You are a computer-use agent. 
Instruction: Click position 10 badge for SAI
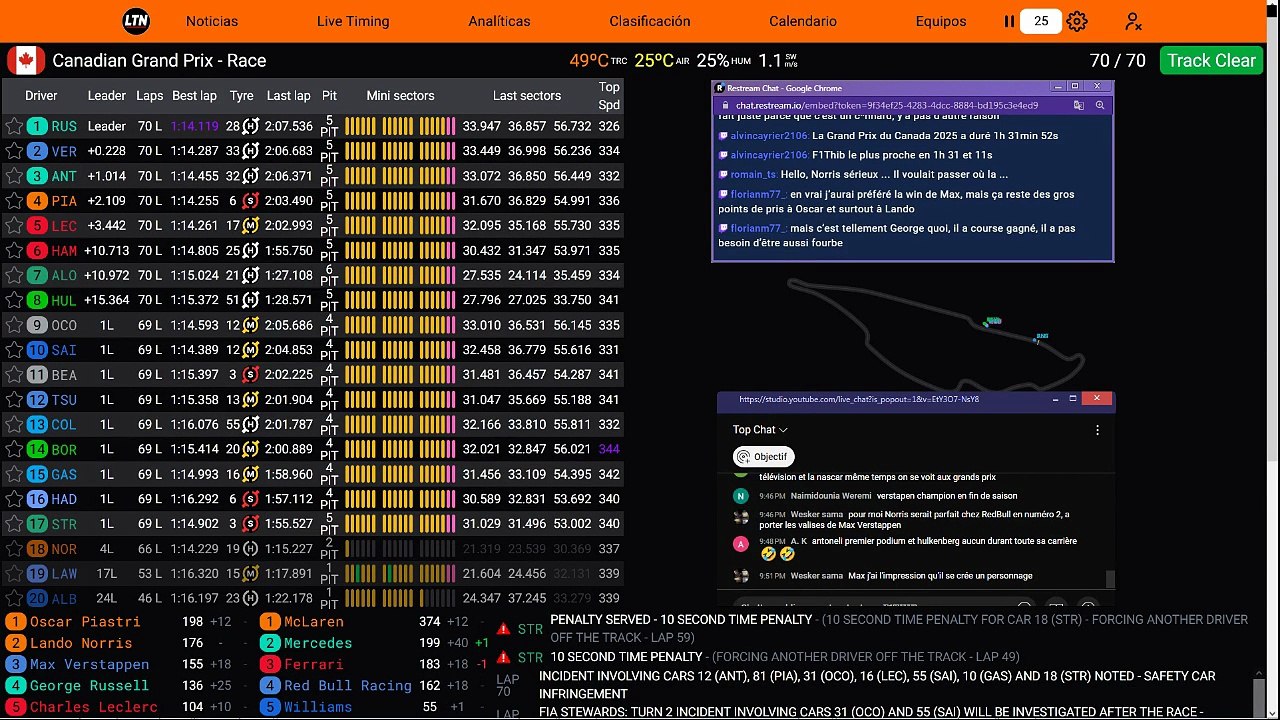point(37,350)
